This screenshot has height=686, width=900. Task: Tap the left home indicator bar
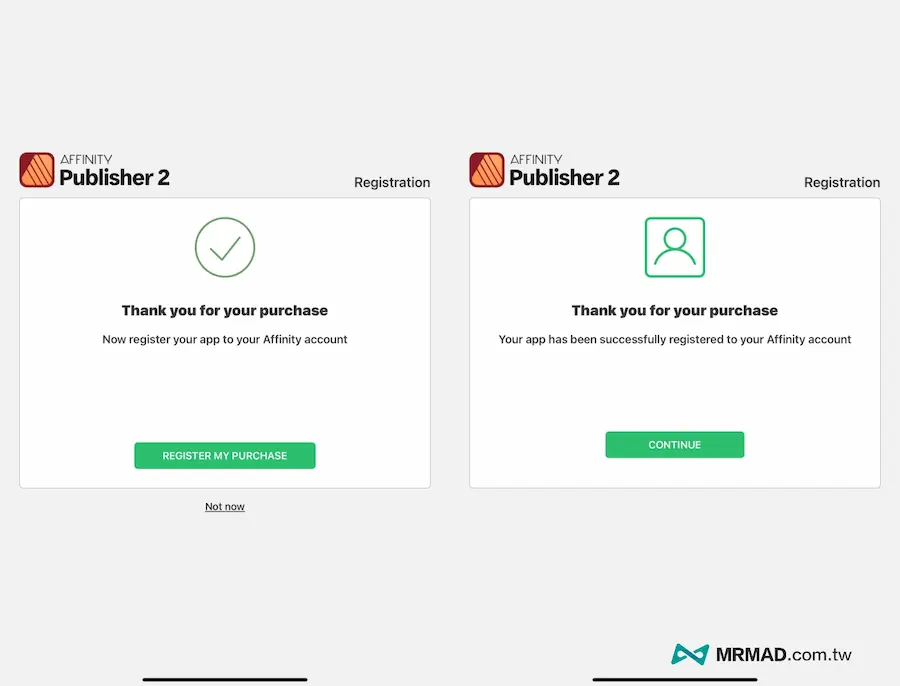pos(224,680)
